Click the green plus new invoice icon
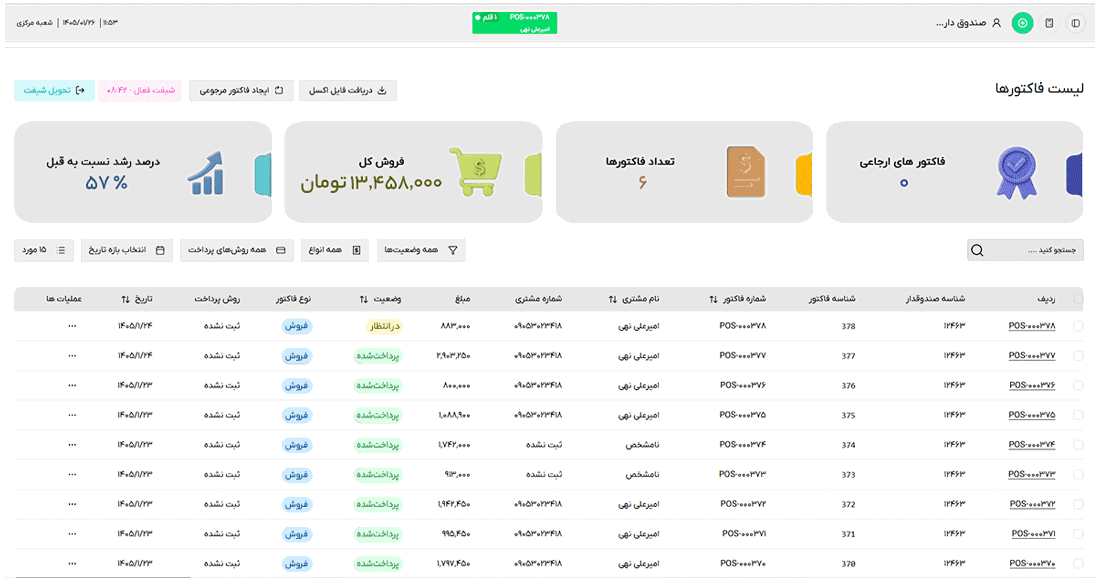This screenshot has width=1100, height=582. pos(1022,23)
